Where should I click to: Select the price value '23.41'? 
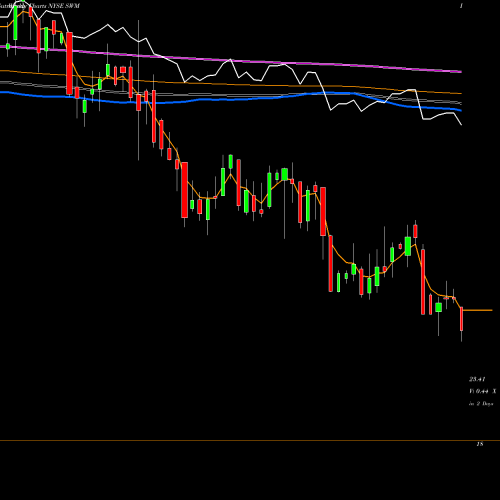tap(477, 379)
